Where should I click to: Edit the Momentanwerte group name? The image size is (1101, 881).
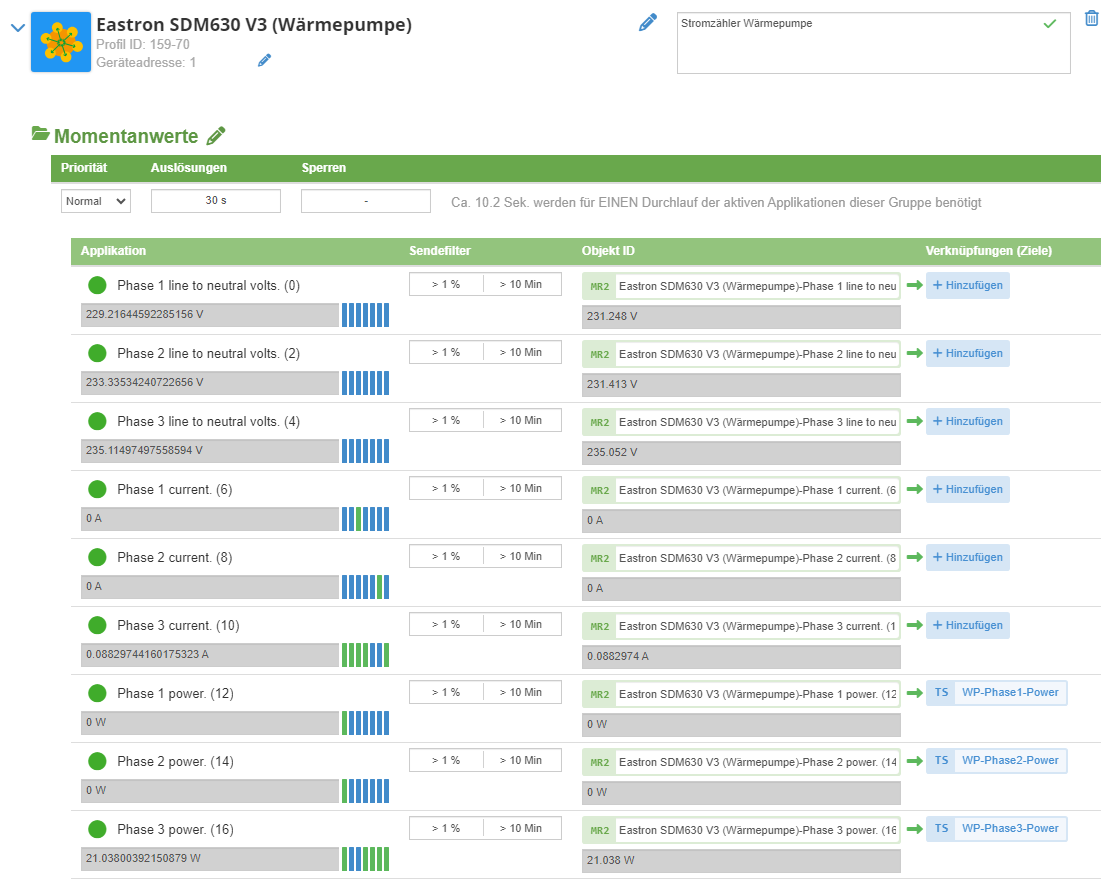point(216,135)
